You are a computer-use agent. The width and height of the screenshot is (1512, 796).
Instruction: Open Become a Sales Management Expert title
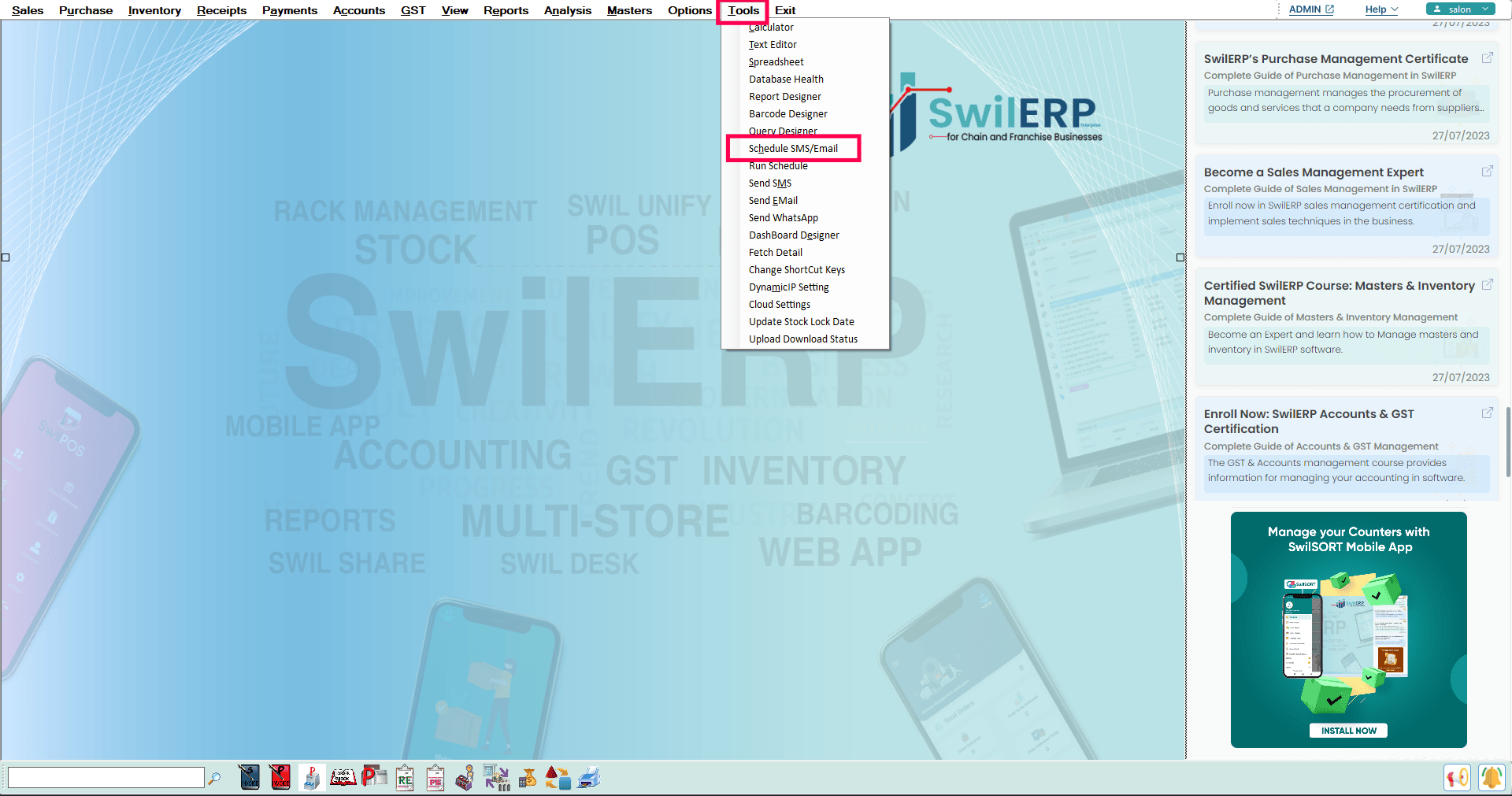[1314, 172]
